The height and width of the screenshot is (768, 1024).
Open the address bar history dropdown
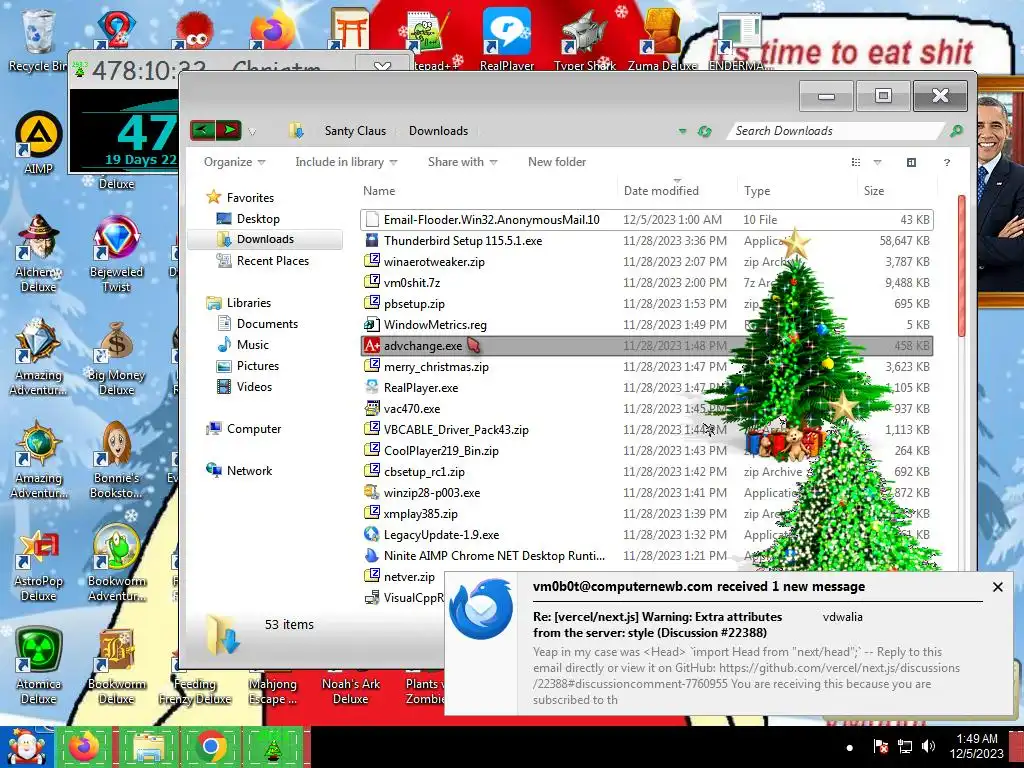coord(682,131)
